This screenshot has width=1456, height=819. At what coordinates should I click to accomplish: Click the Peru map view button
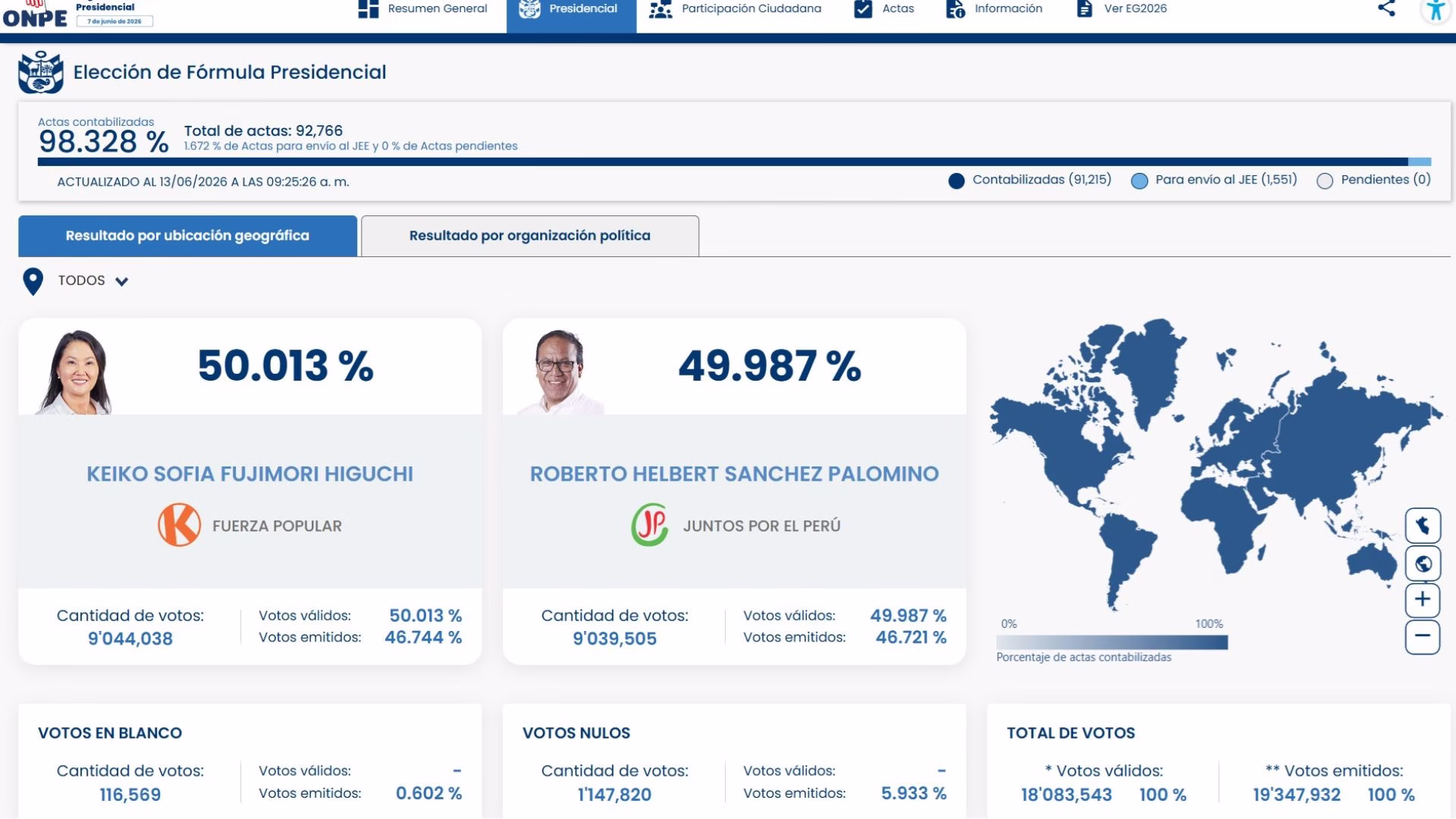click(x=1423, y=526)
